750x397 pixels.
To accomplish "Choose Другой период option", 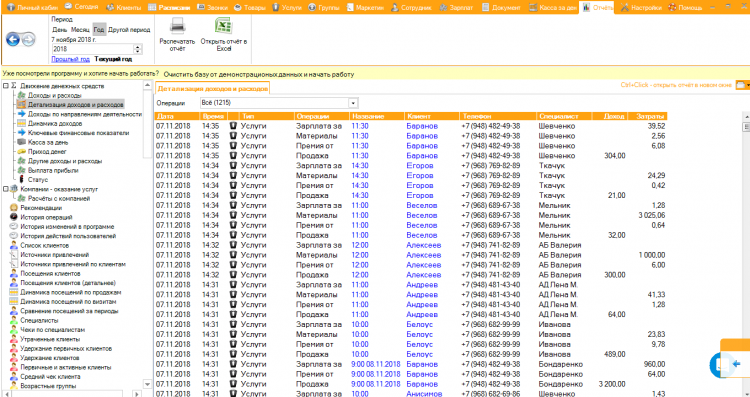I will tap(129, 30).
